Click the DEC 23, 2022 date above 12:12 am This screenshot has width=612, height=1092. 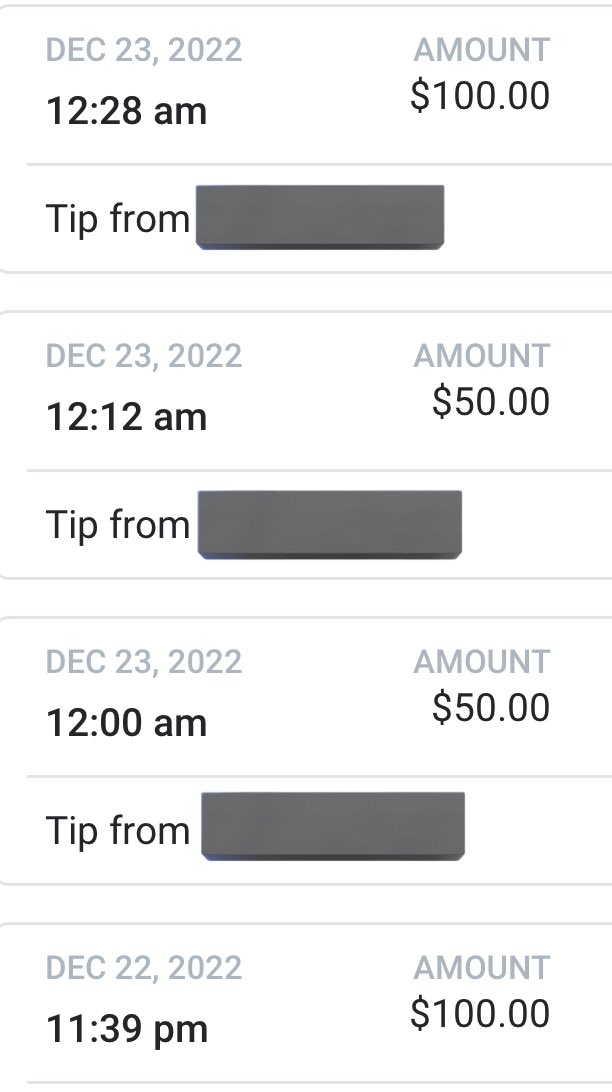[x=144, y=355]
